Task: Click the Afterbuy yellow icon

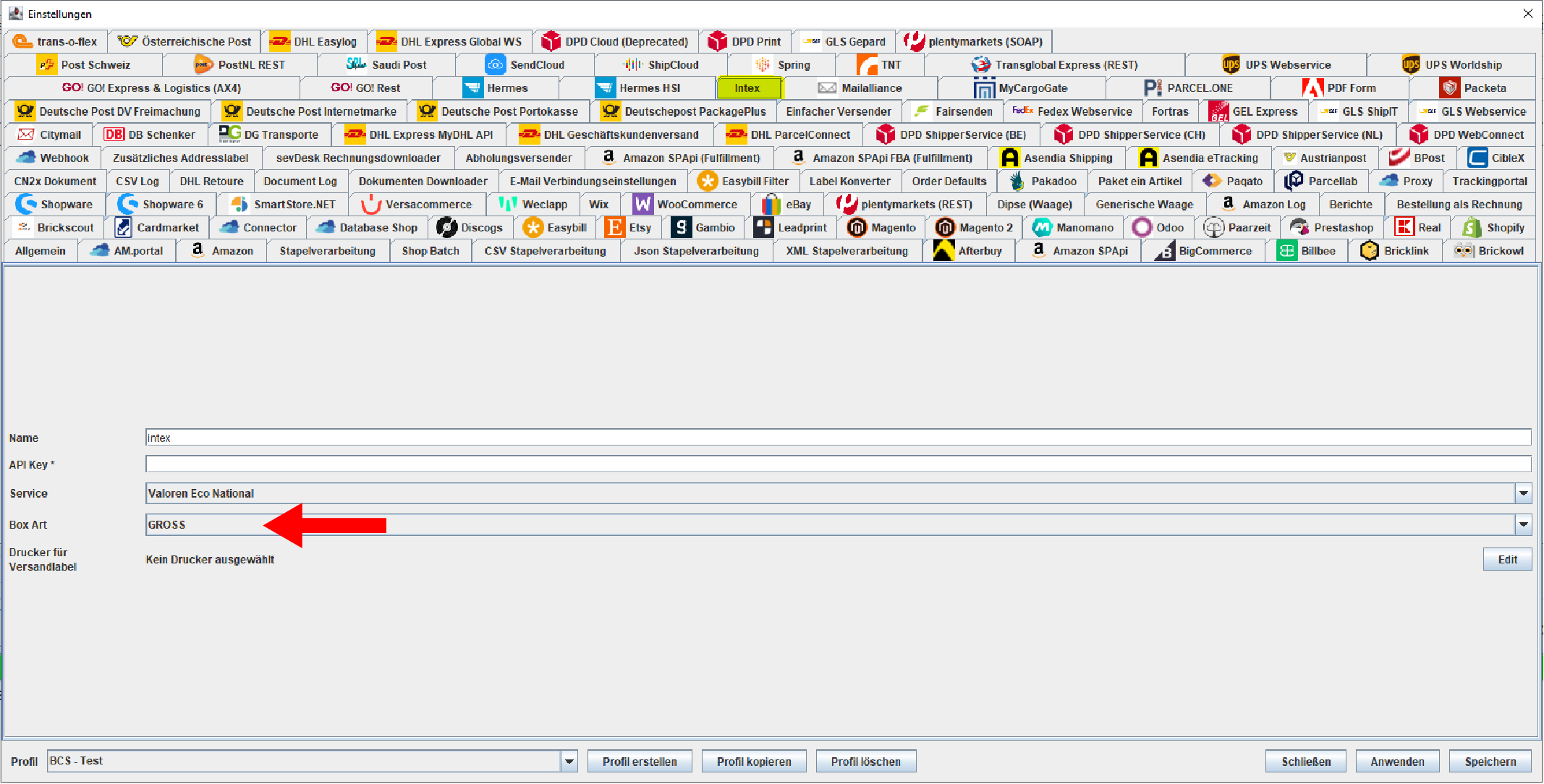Action: [x=943, y=251]
